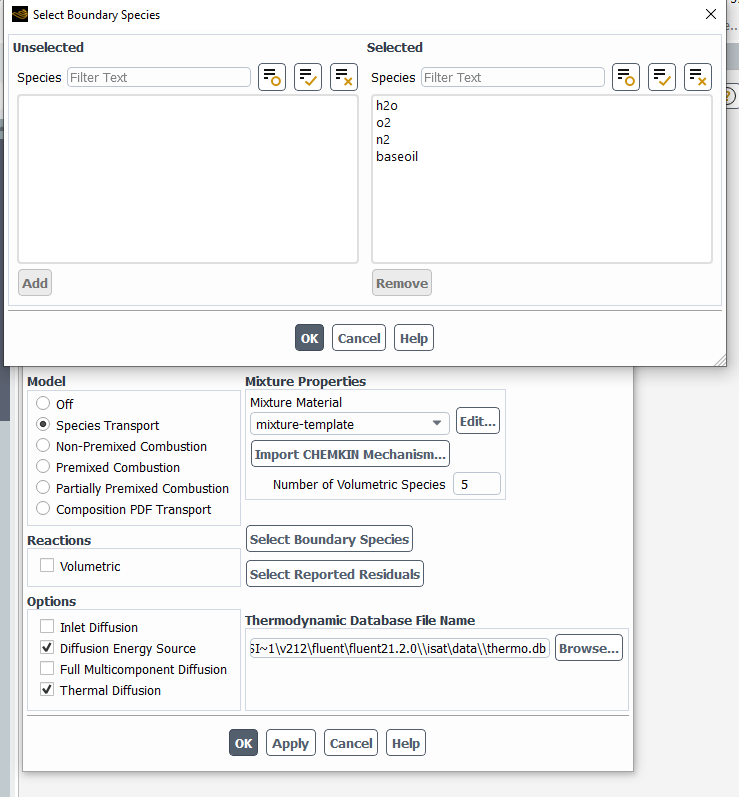739x797 pixels.
Task: Enable Inlet Diffusion option
Action: (x=47, y=626)
